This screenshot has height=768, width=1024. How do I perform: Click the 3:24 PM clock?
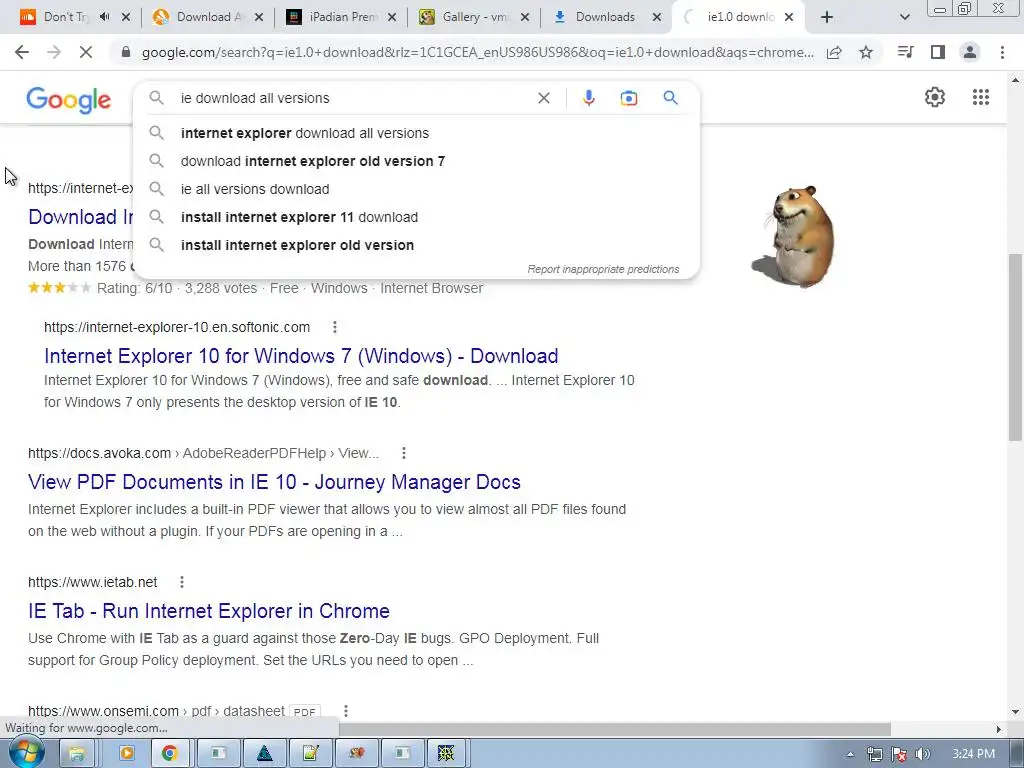click(x=973, y=754)
